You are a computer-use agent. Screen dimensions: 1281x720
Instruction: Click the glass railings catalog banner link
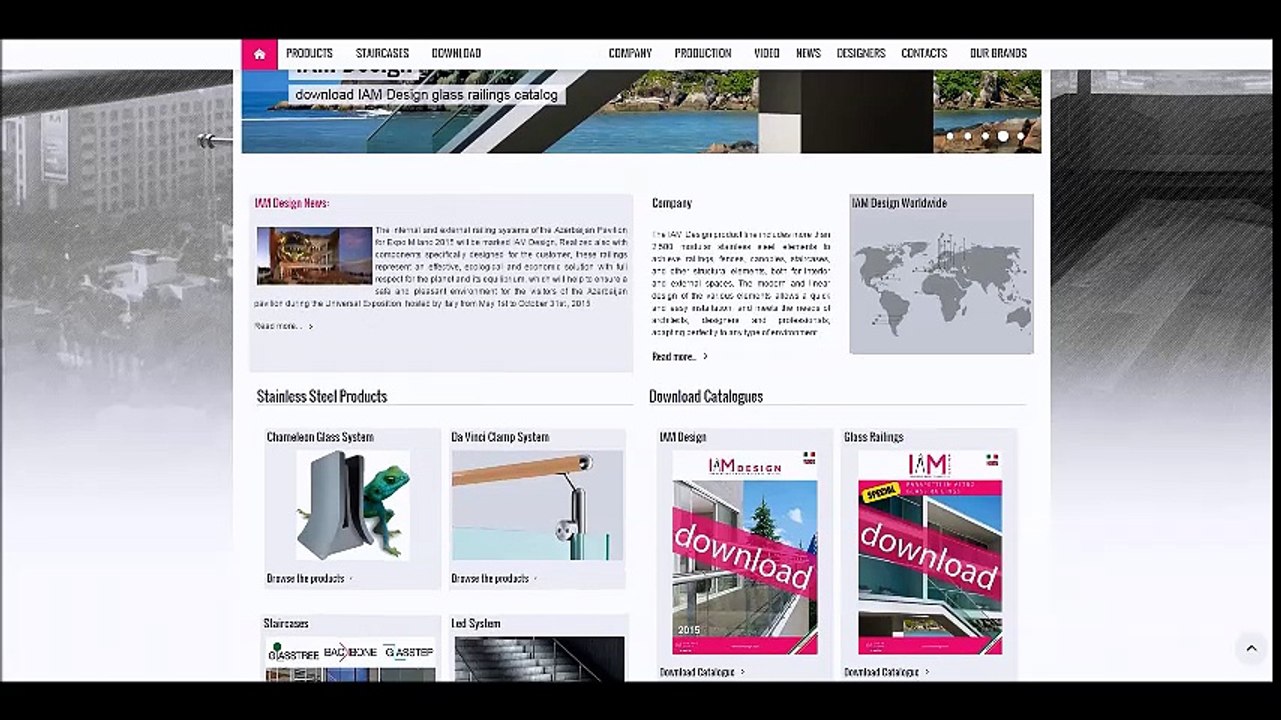426,95
